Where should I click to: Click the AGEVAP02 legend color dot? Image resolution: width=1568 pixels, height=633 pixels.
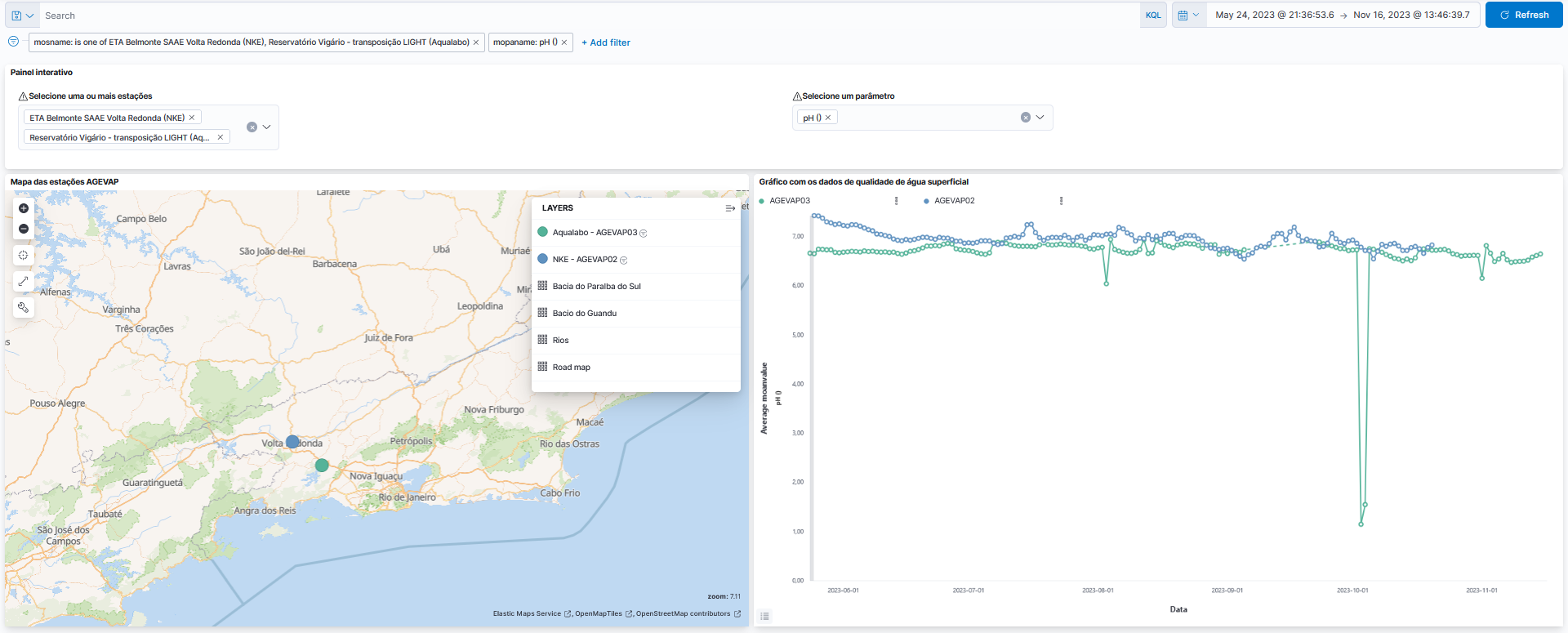click(x=926, y=201)
